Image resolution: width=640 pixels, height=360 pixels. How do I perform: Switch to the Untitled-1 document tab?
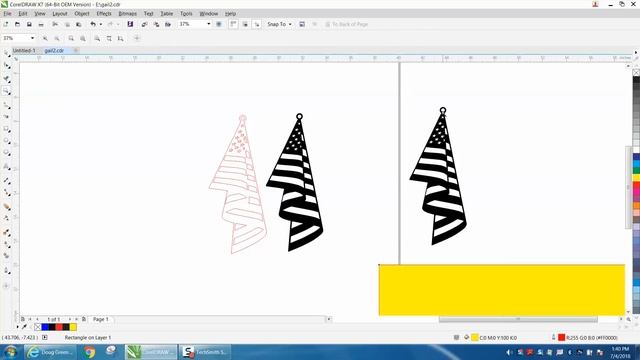pos(24,51)
